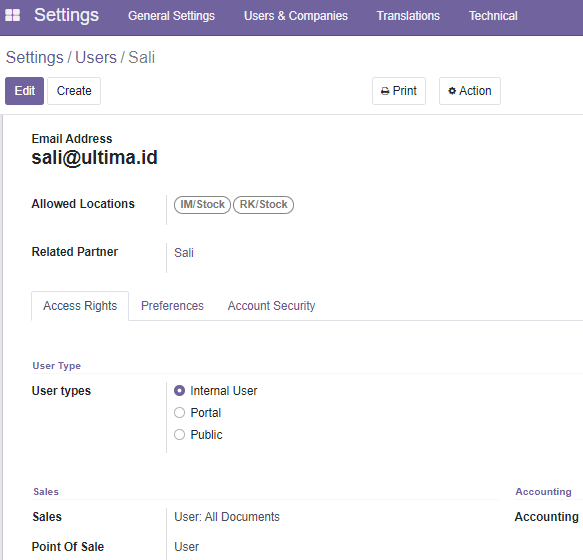
Task: Expand the Technical menu
Action: 493,16
